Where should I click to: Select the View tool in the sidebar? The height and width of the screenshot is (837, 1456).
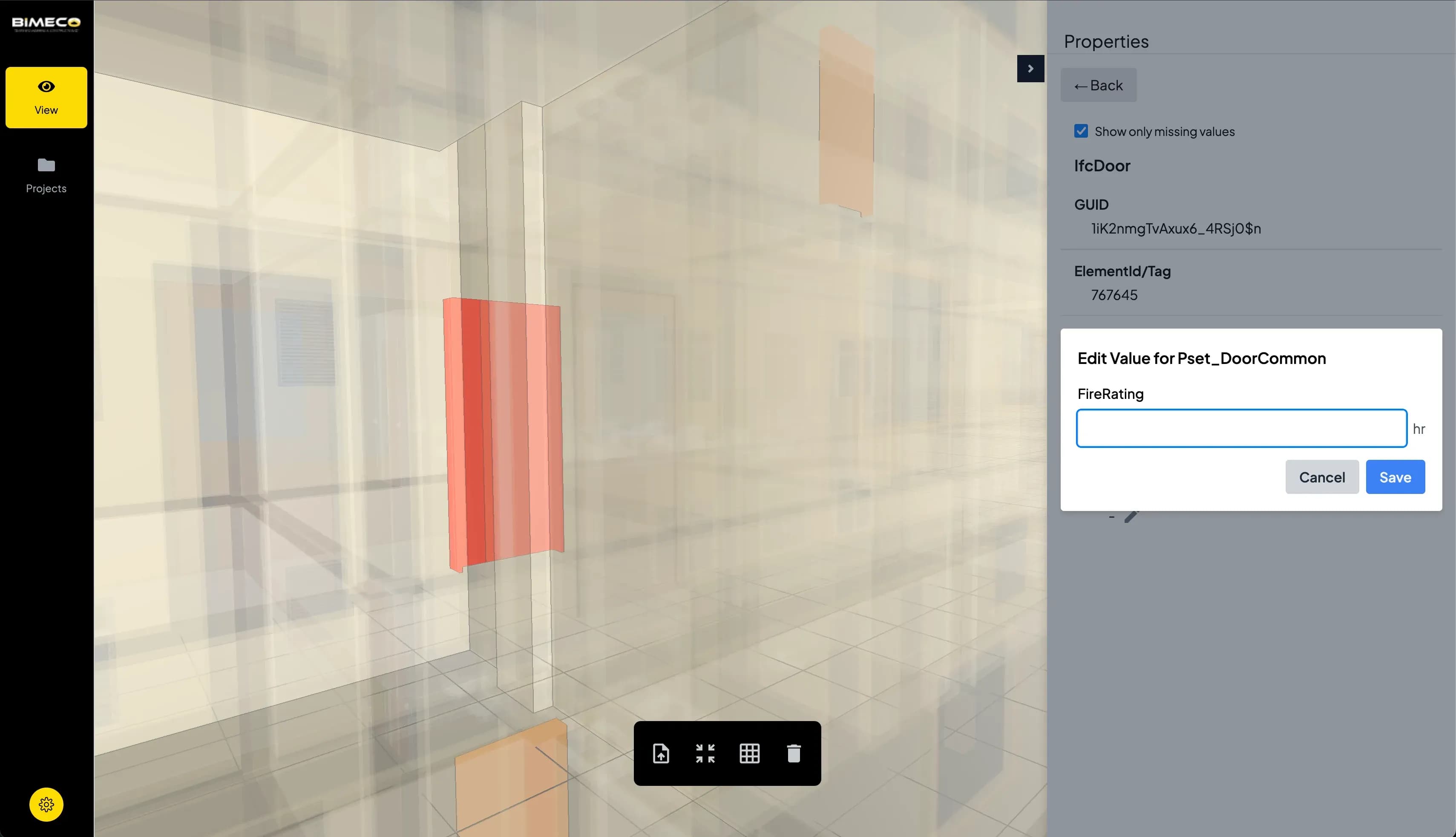point(46,97)
